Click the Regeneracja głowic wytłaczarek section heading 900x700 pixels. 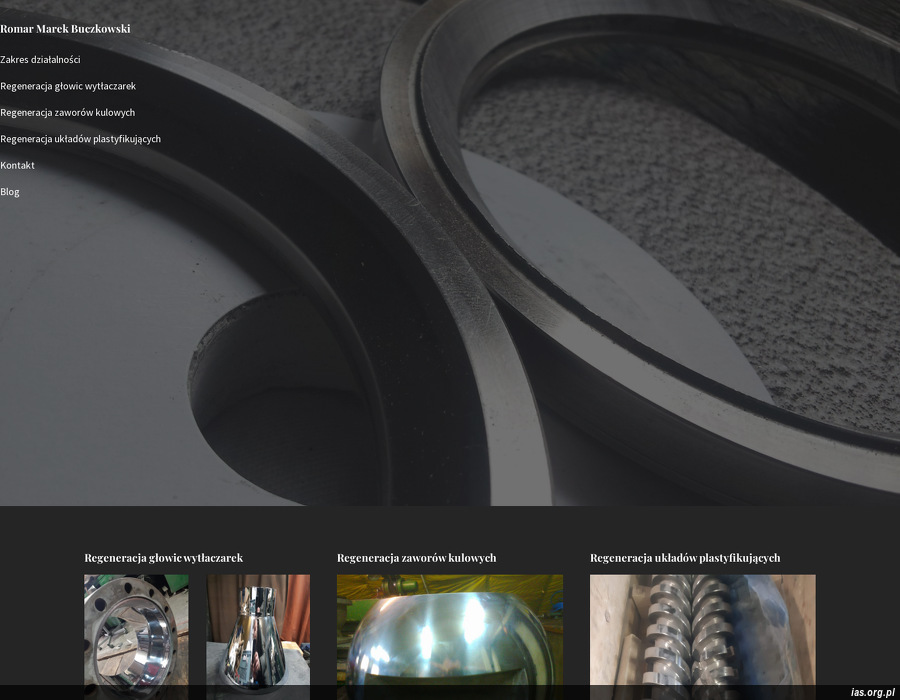pos(163,558)
